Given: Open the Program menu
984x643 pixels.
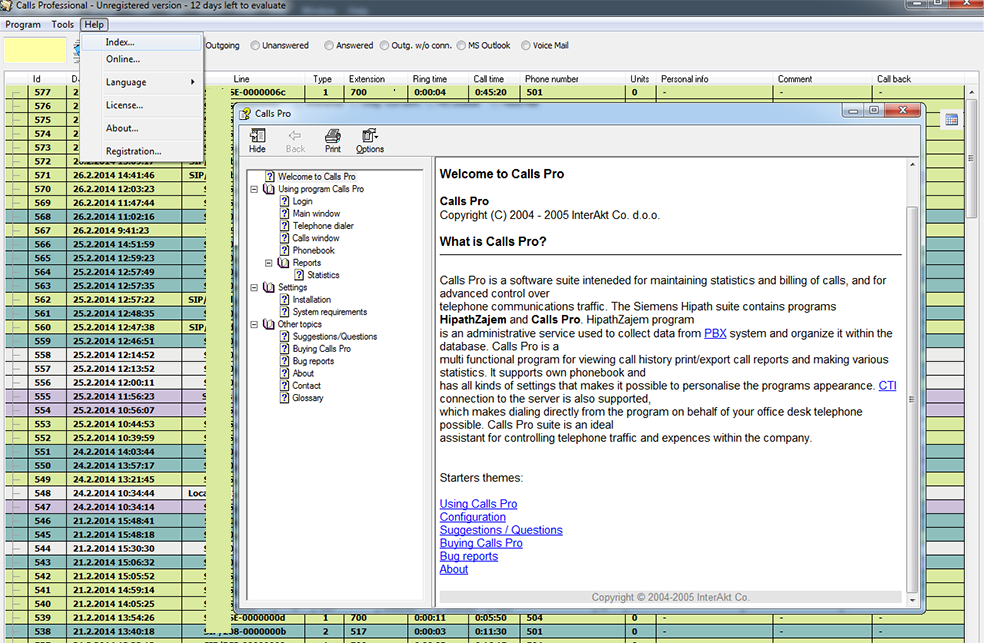Looking at the screenshot, I should pyautogui.click(x=23, y=24).
